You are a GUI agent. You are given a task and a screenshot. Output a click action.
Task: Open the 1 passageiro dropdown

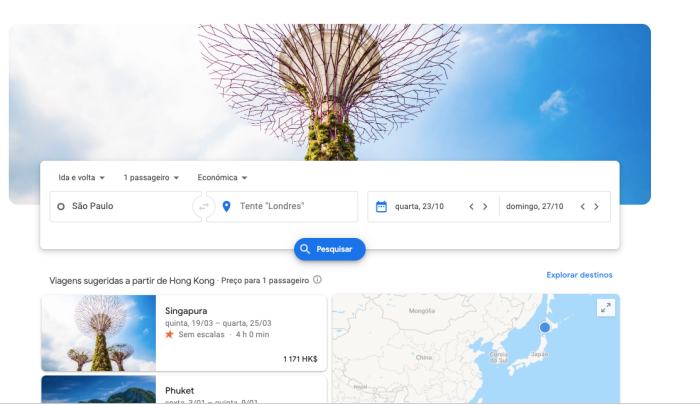pos(151,177)
